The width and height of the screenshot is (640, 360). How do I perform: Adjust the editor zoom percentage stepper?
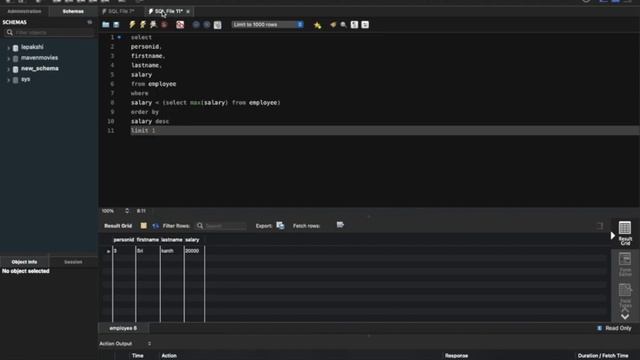[x=127, y=211]
